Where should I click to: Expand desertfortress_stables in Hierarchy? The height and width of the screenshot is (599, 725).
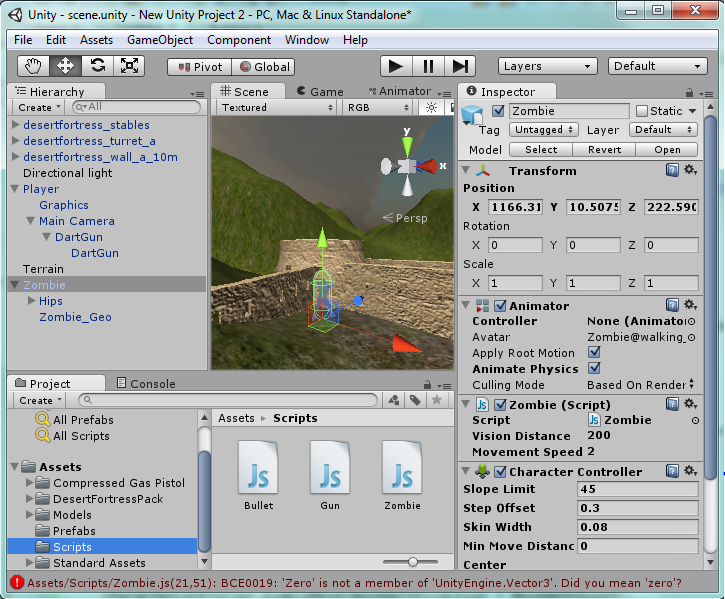[15, 124]
